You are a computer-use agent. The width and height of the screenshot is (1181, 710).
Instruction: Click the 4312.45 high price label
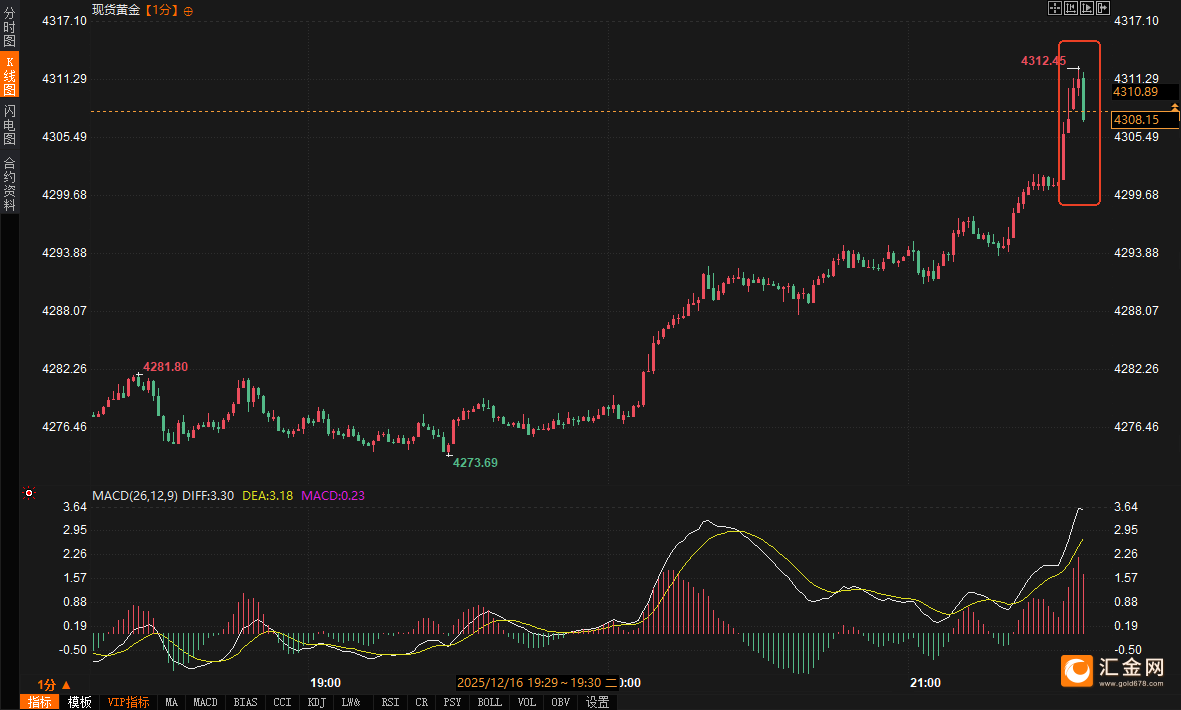1043,61
